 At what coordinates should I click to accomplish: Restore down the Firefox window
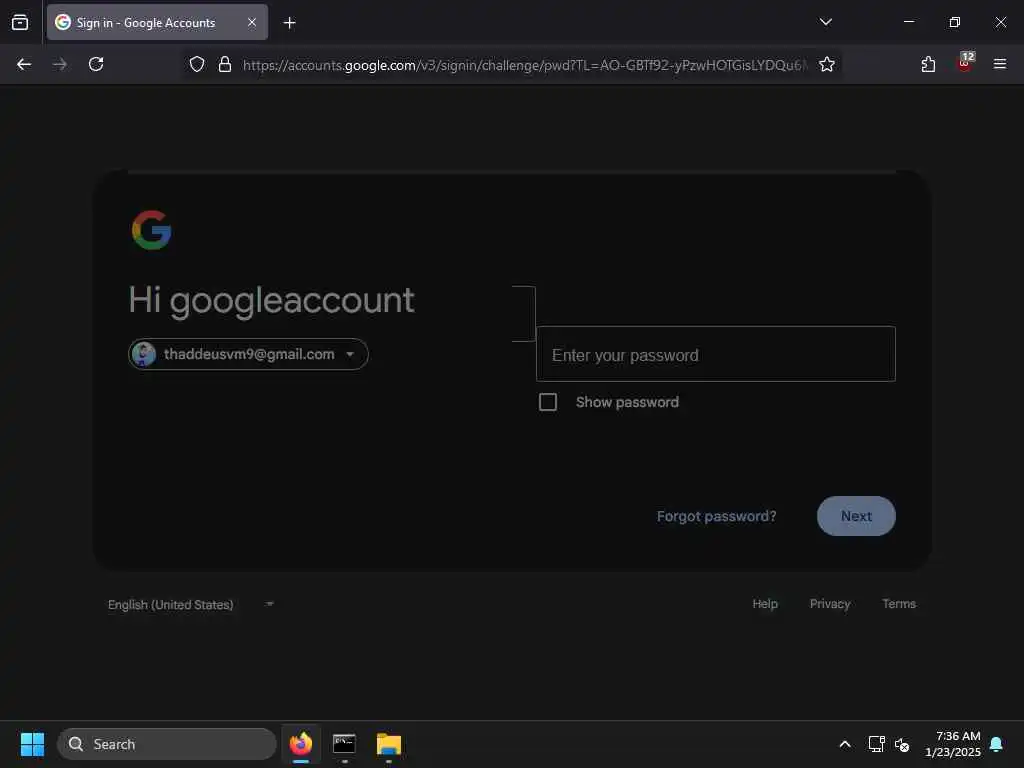[954, 22]
